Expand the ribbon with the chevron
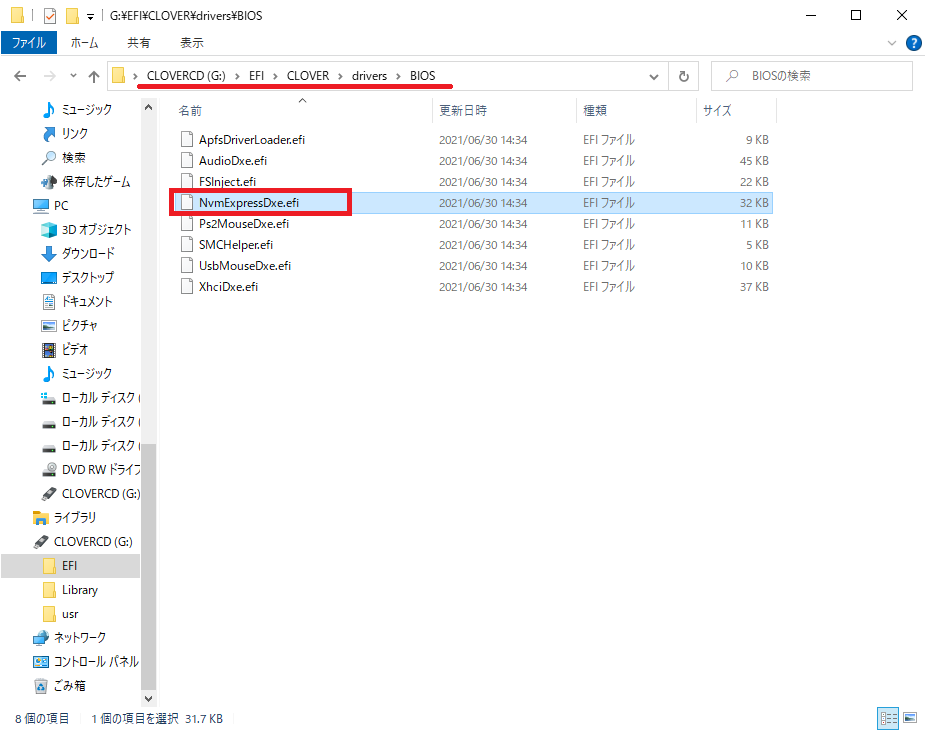The height and width of the screenshot is (731, 926). 892,43
